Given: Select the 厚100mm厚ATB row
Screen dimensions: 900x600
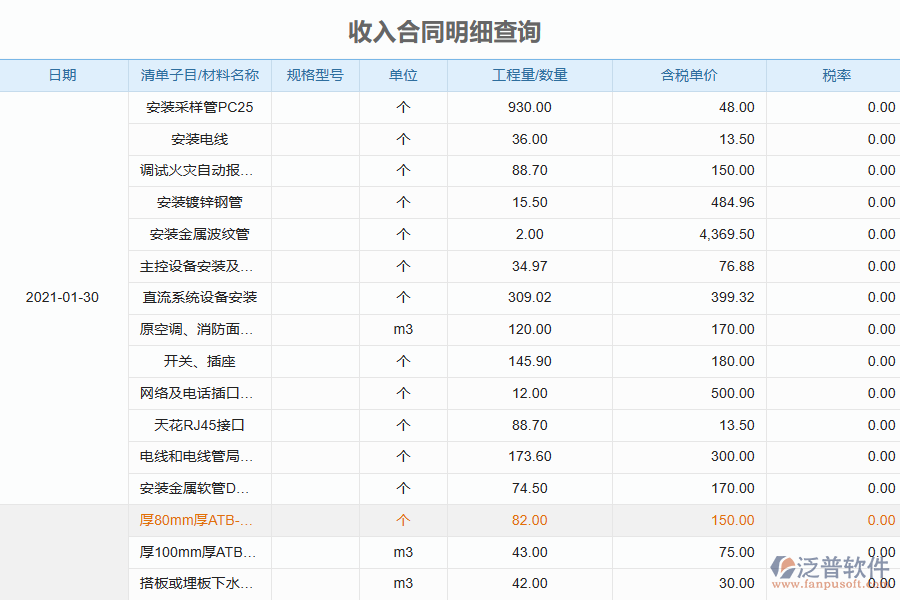Looking at the screenshot, I should tap(197, 552).
